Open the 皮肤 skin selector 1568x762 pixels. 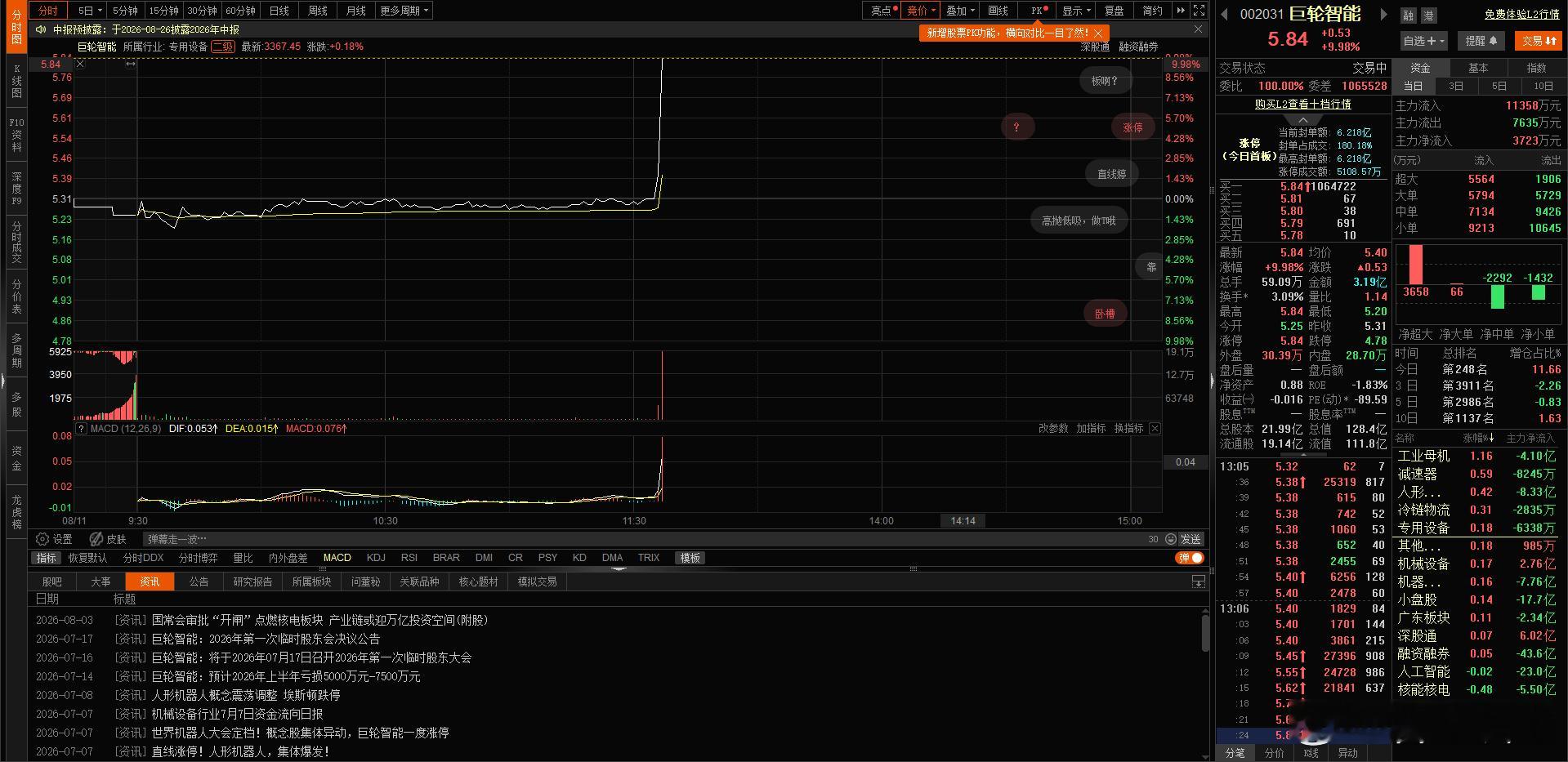click(x=108, y=539)
